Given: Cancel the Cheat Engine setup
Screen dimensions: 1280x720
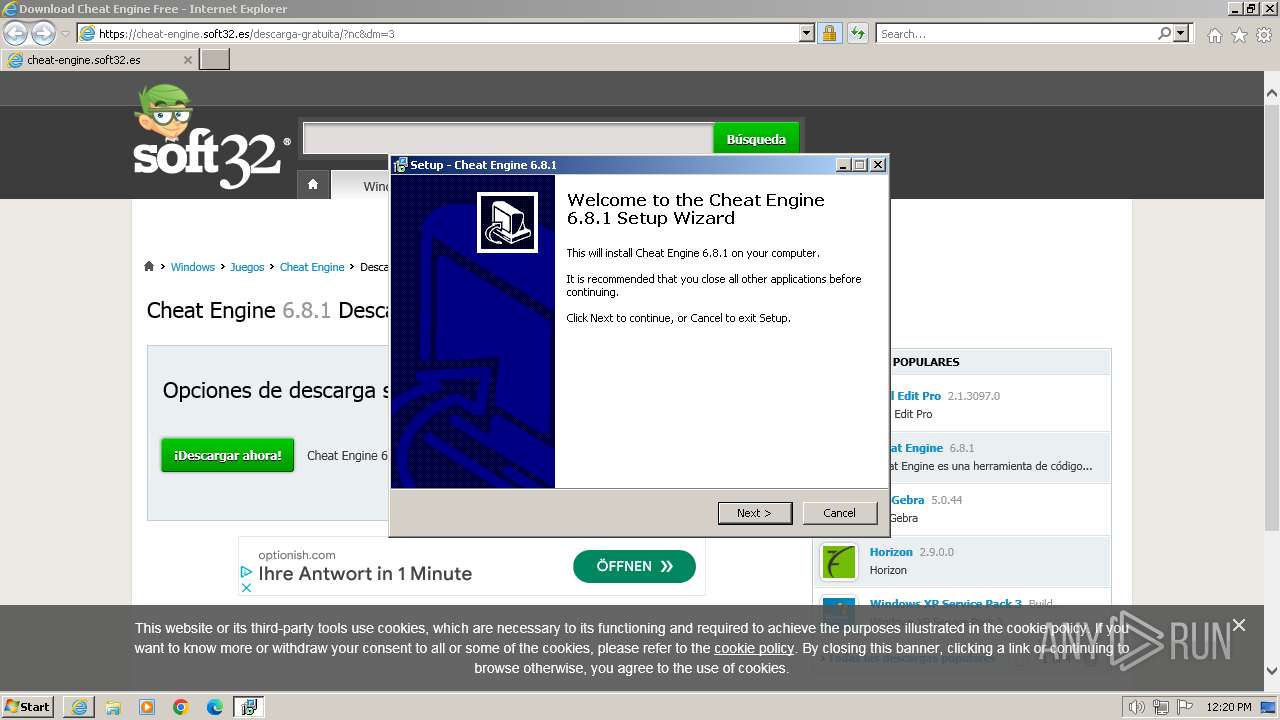Looking at the screenshot, I should click(x=839, y=513).
